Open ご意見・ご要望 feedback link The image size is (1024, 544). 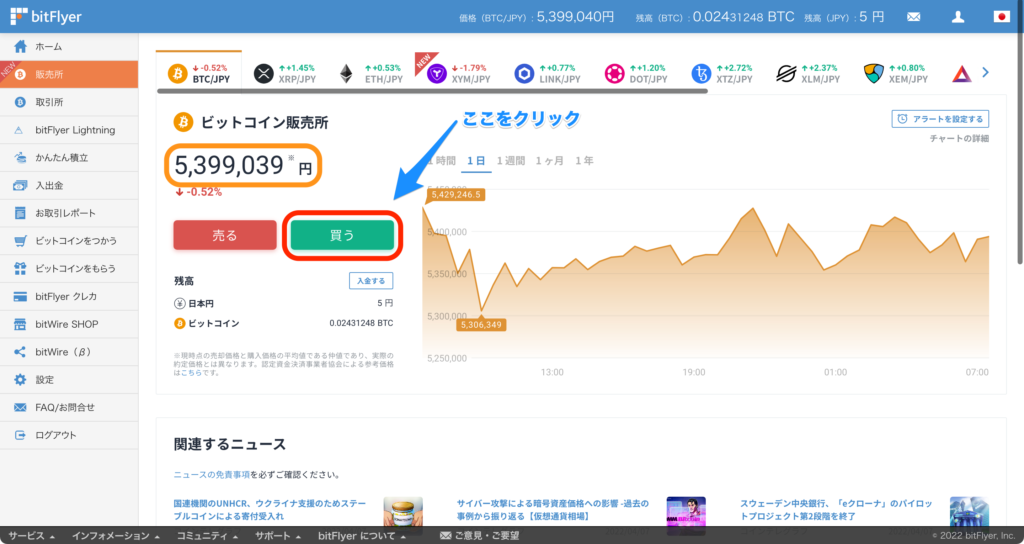click(x=479, y=536)
